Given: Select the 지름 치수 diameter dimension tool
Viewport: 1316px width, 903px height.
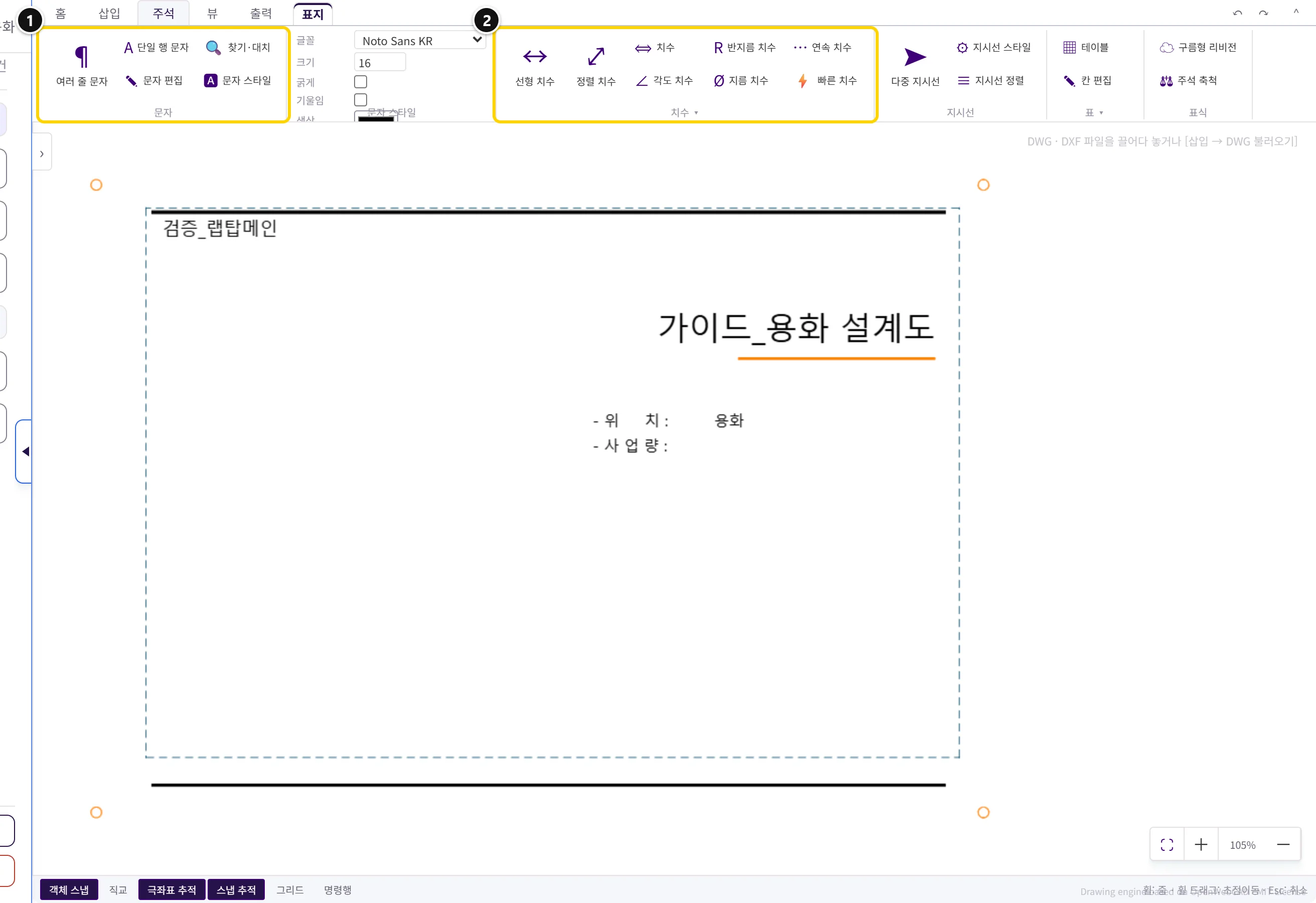Looking at the screenshot, I should pos(741,80).
